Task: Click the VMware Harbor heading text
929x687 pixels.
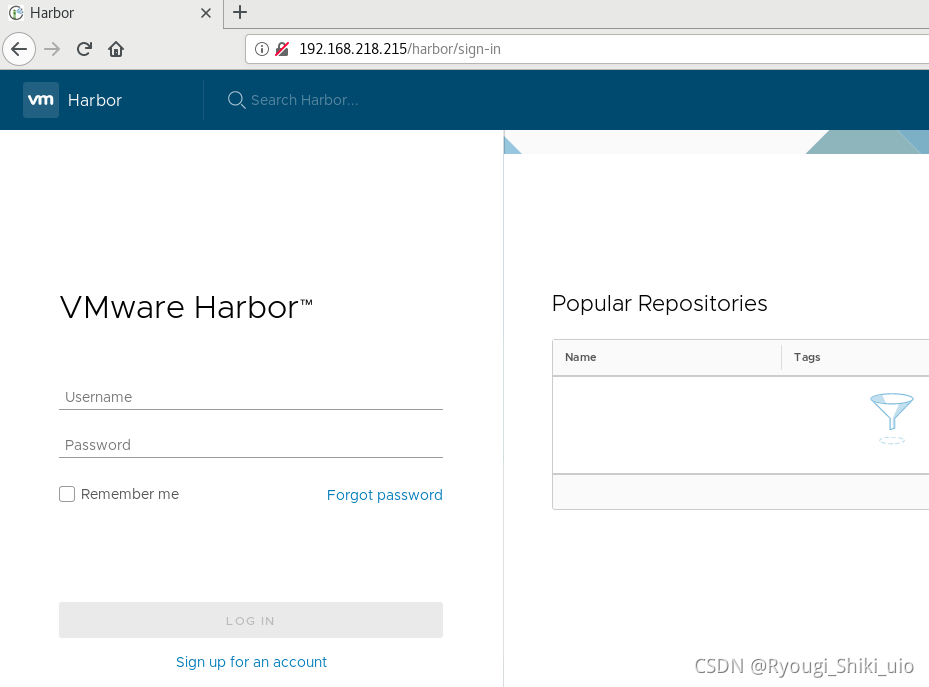Action: 186,307
